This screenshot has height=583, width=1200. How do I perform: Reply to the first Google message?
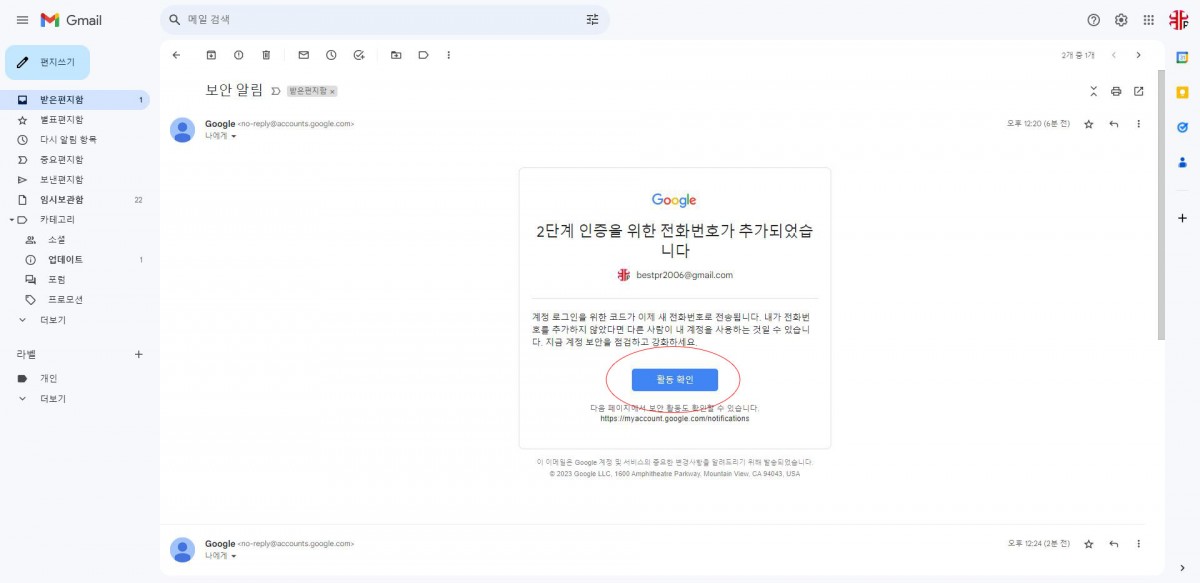tap(1114, 124)
